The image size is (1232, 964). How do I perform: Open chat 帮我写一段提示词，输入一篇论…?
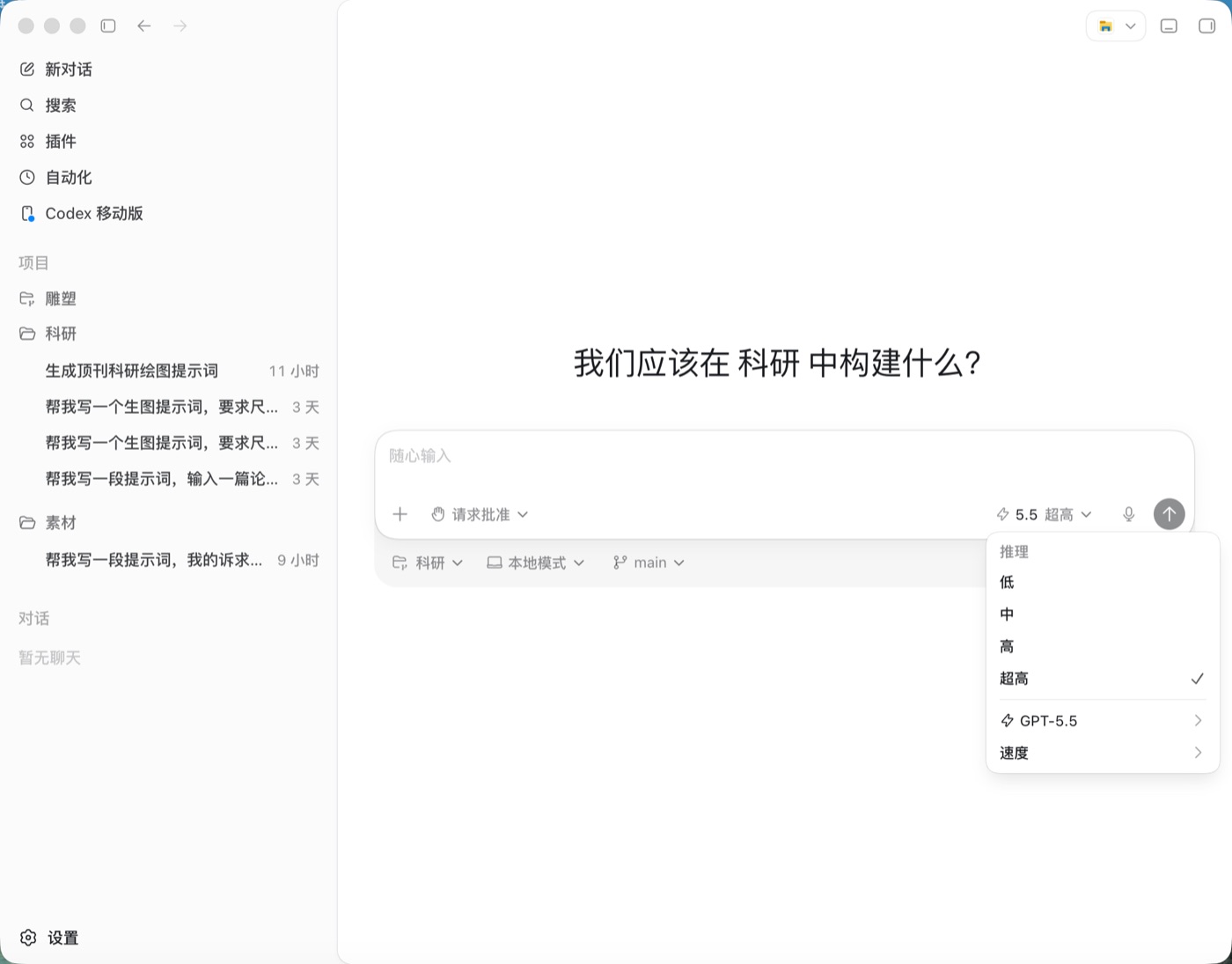click(168, 479)
